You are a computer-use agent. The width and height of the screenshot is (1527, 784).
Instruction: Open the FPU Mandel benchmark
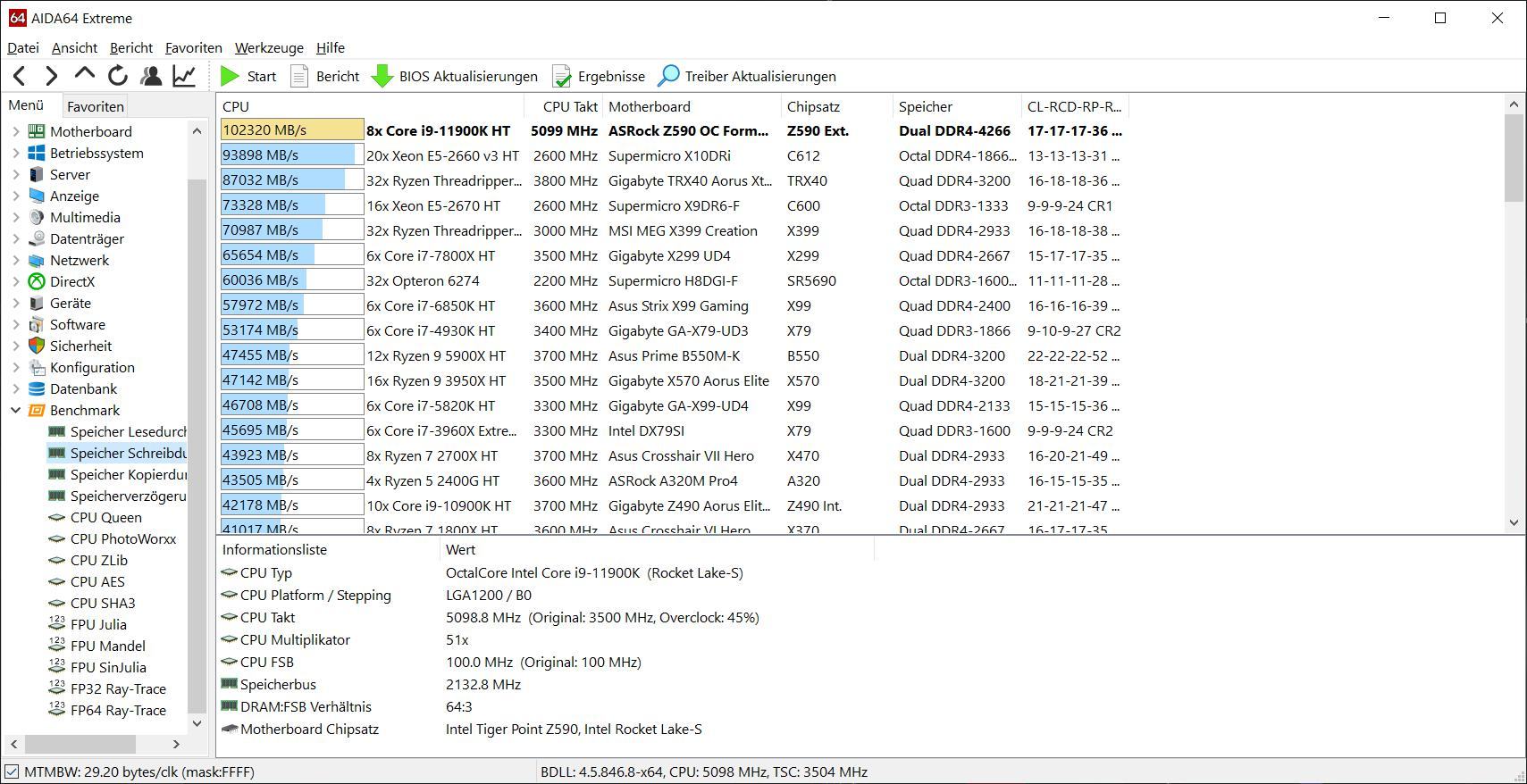[107, 646]
